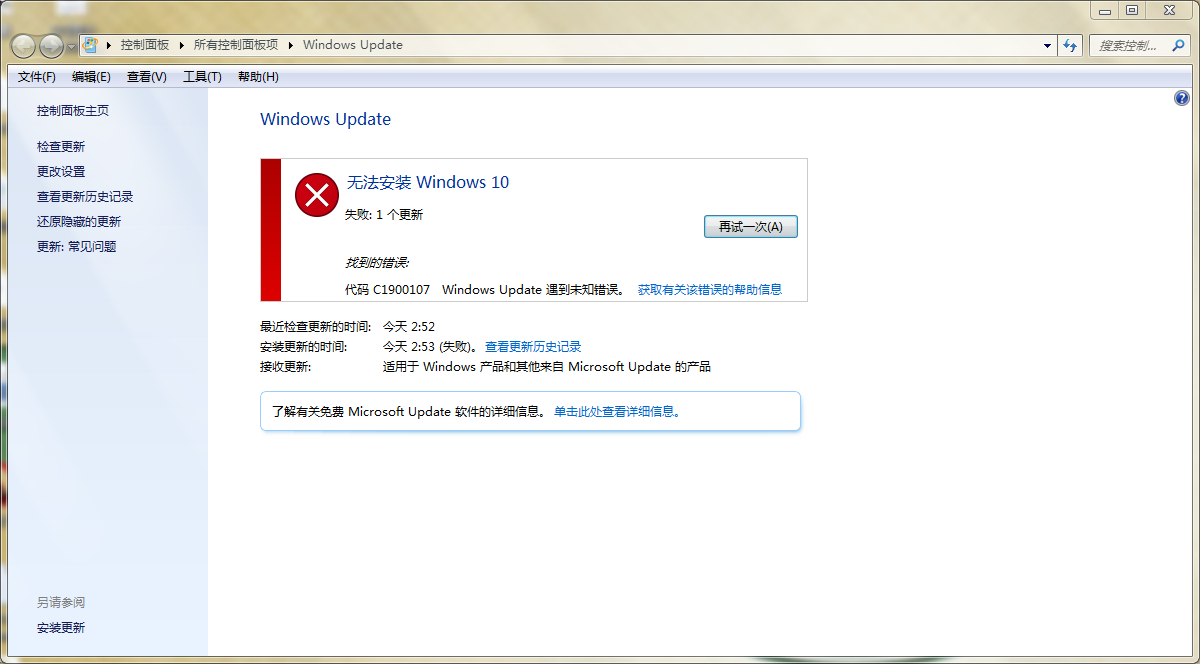The image size is (1200, 664).
Task: Select 所有控制面板项 breadcrumb segment
Action: point(236,45)
